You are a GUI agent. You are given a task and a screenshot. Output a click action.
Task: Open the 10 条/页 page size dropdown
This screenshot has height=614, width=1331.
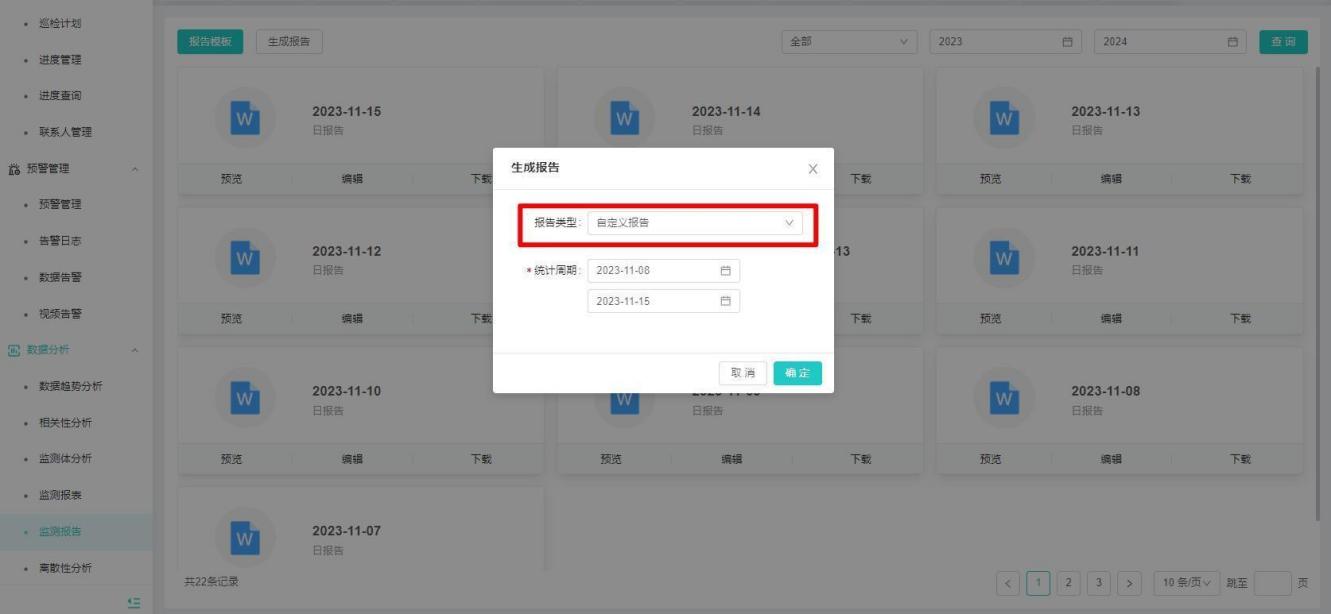pos(1187,583)
